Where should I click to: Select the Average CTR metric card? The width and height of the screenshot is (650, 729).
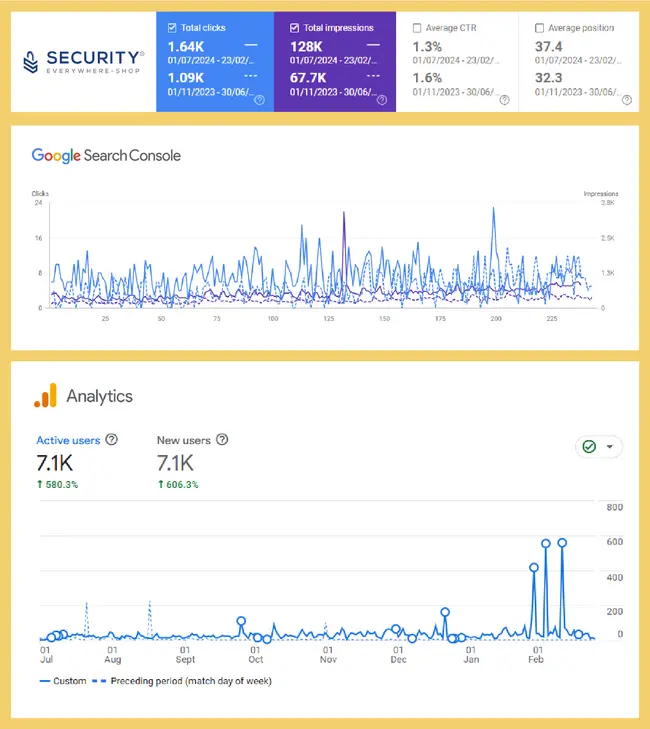point(457,62)
